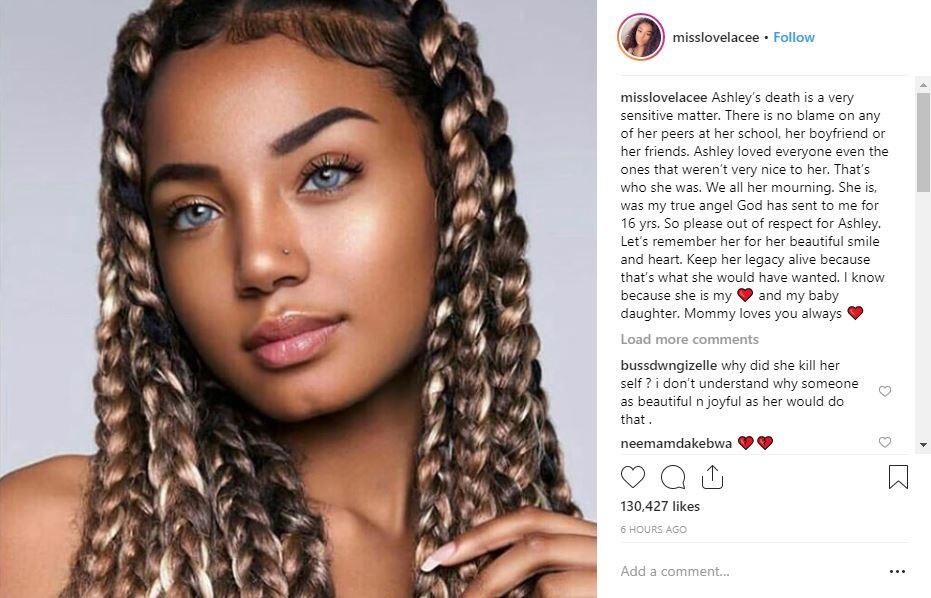
Task: Open the comment bubble icon
Action: 673,477
